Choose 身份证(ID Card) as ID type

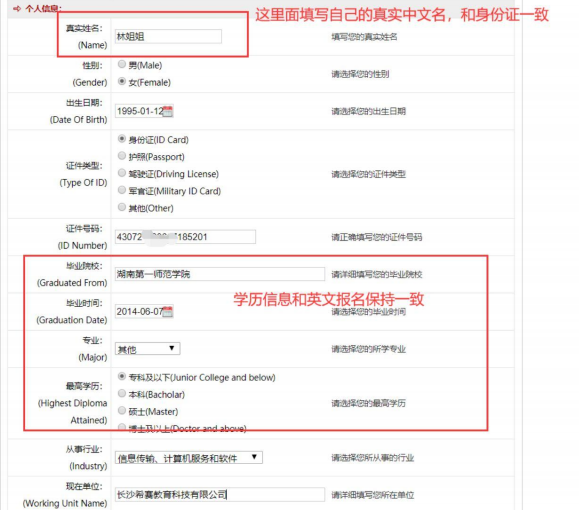click(x=122, y=139)
